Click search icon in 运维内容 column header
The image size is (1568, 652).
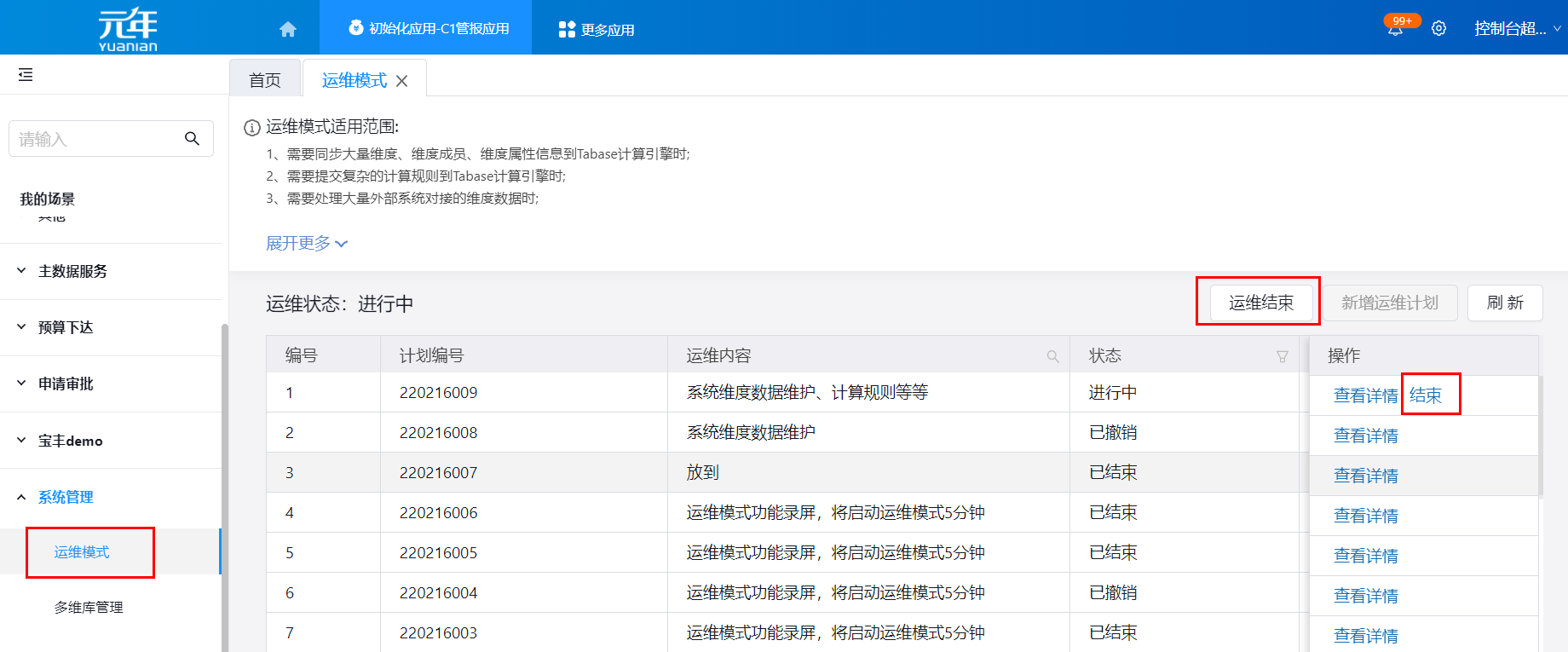click(x=1052, y=356)
